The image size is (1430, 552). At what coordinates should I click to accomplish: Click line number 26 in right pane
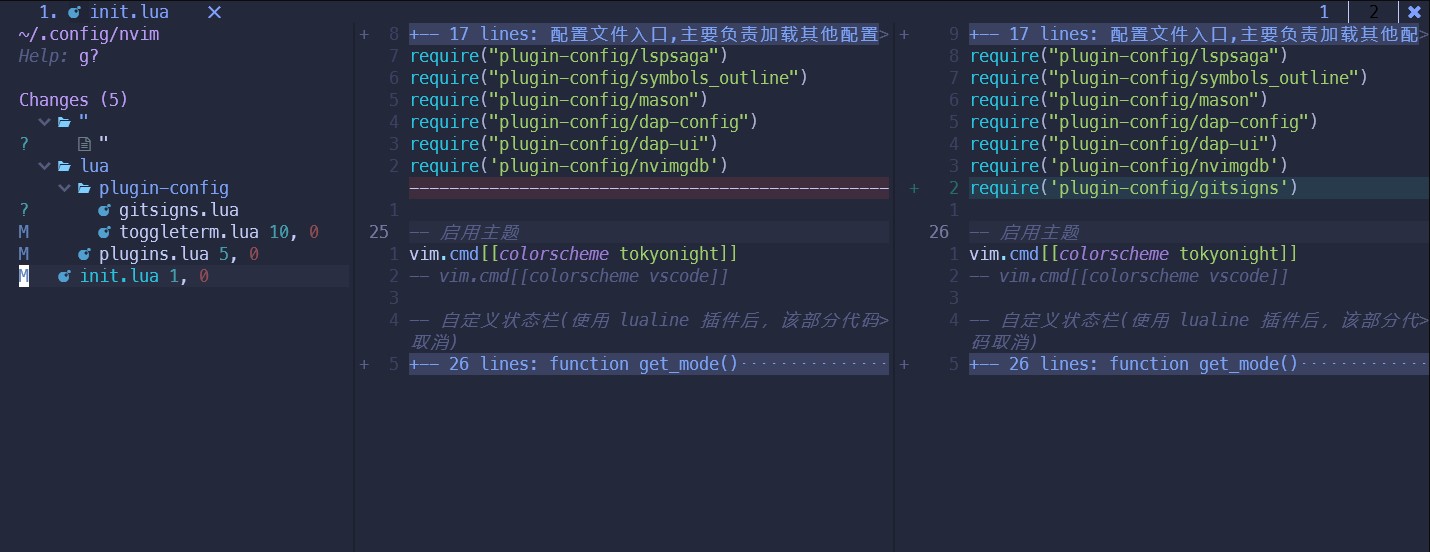(x=939, y=232)
